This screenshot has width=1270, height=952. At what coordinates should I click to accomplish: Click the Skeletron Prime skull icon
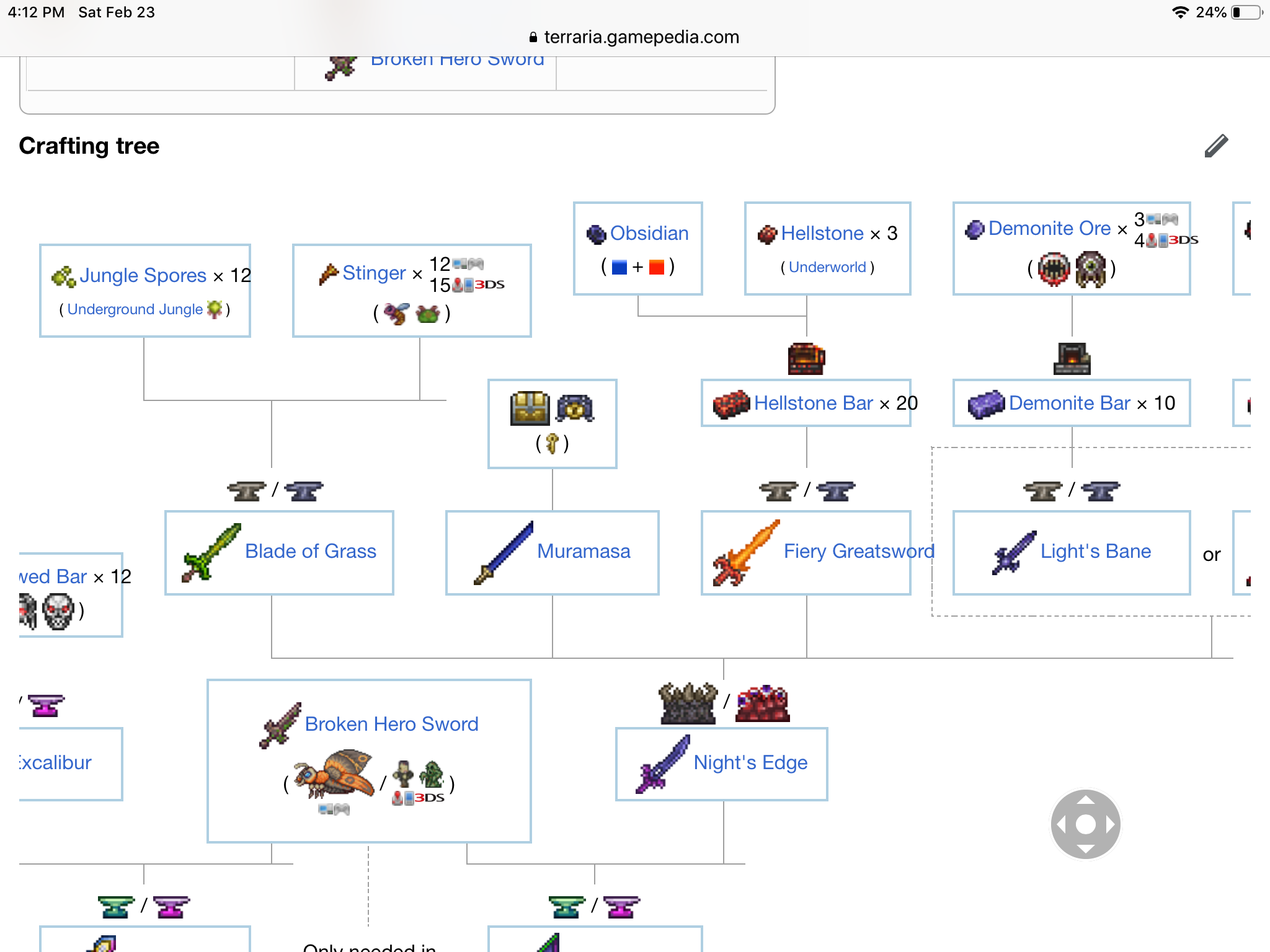(x=58, y=611)
